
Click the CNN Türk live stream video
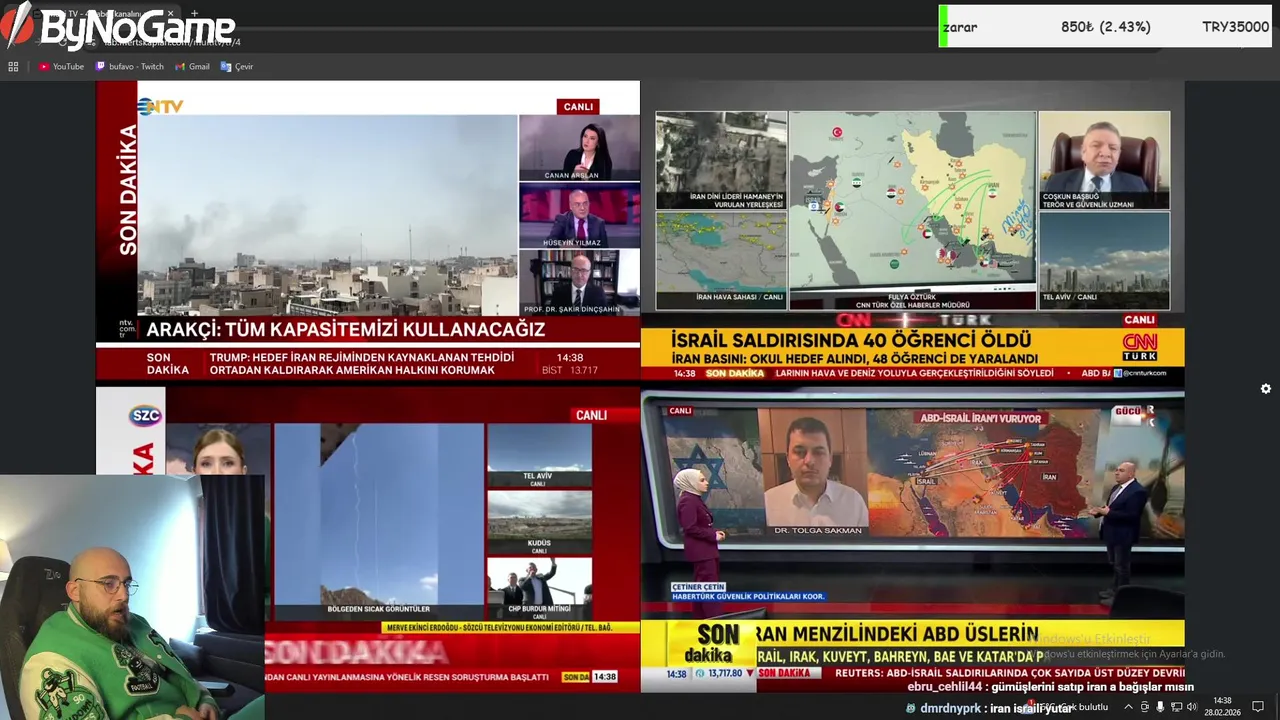click(912, 231)
